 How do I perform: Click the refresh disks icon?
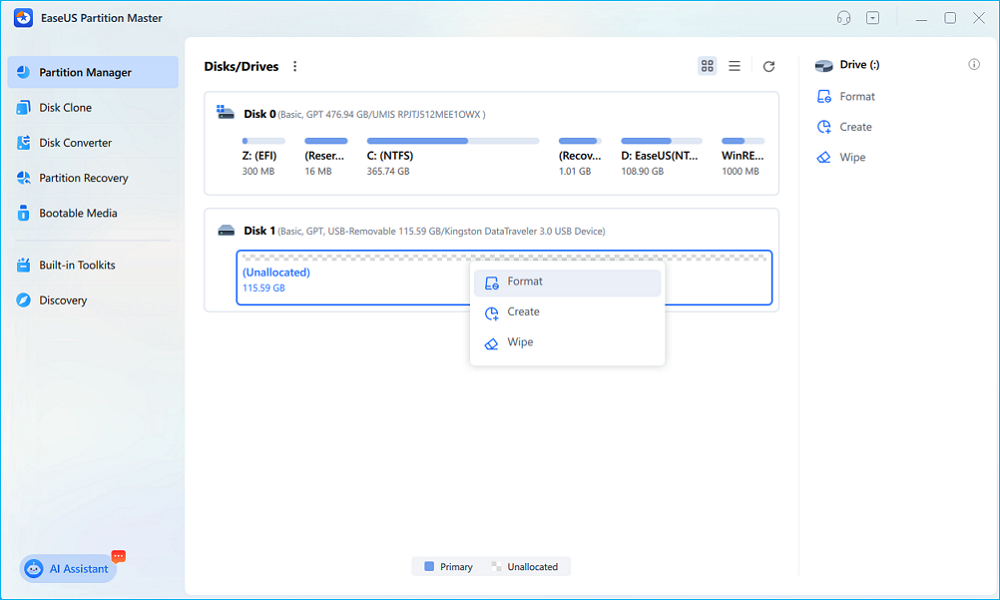(x=769, y=66)
